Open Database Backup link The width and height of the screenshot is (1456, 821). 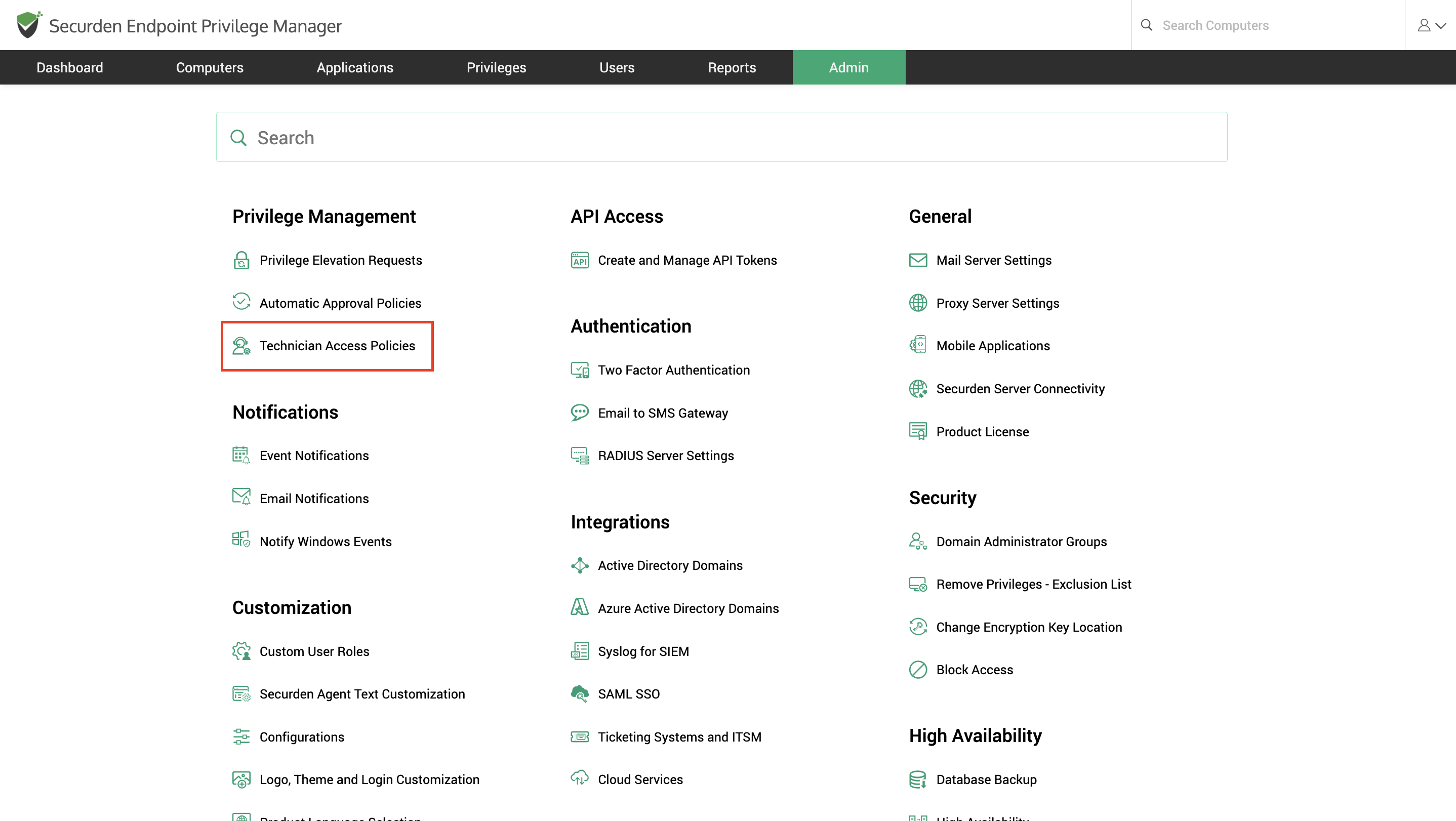point(986,779)
